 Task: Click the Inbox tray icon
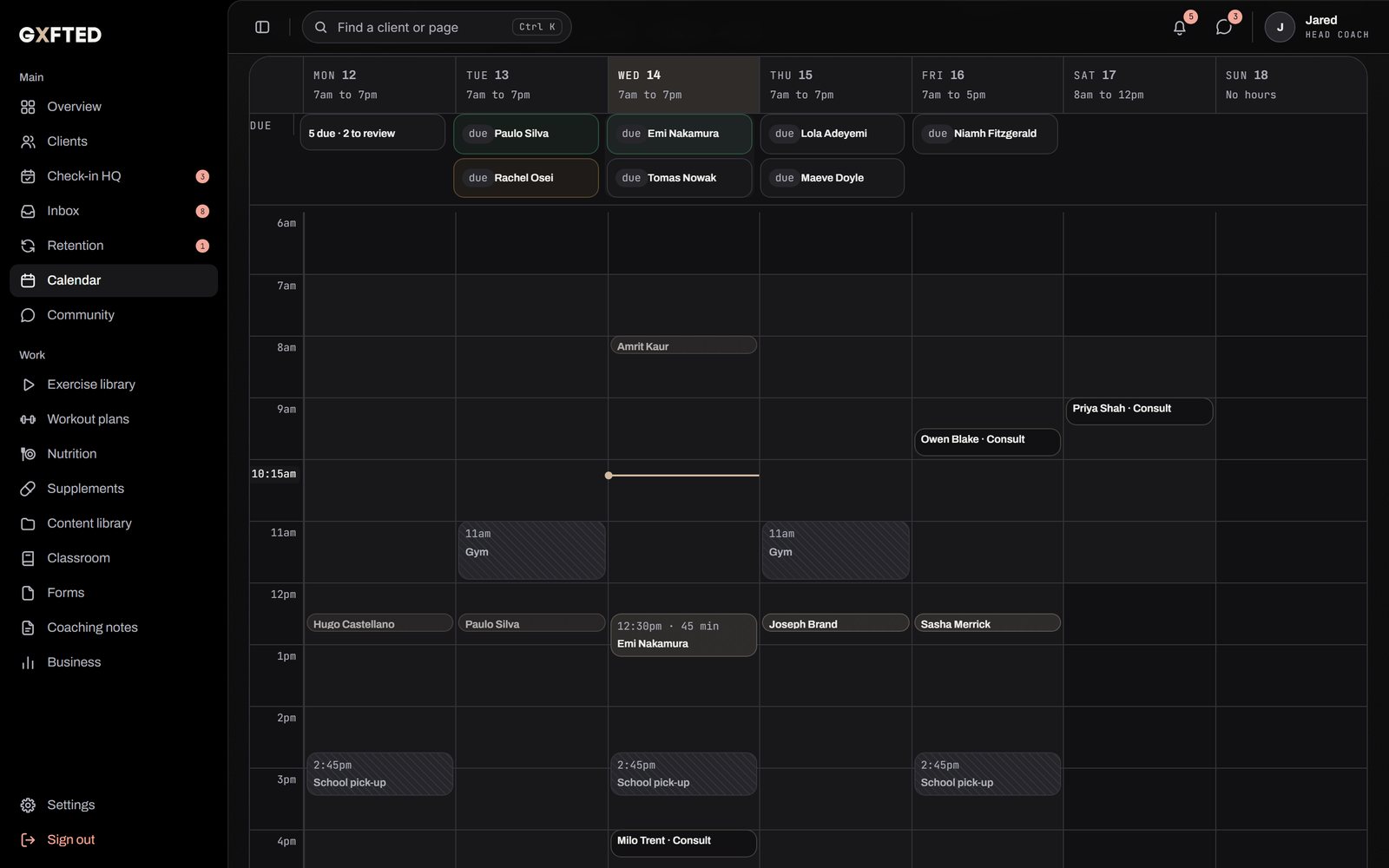(28, 211)
